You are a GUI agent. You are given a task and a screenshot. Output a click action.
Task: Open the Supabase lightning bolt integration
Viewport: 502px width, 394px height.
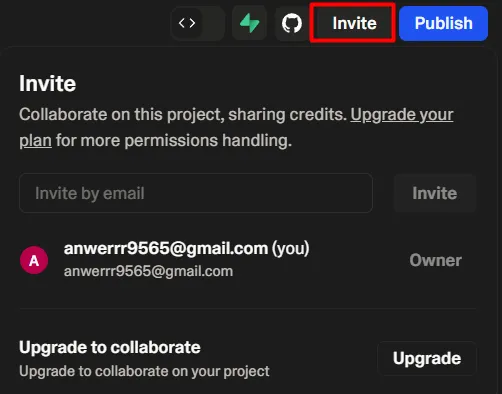click(249, 23)
